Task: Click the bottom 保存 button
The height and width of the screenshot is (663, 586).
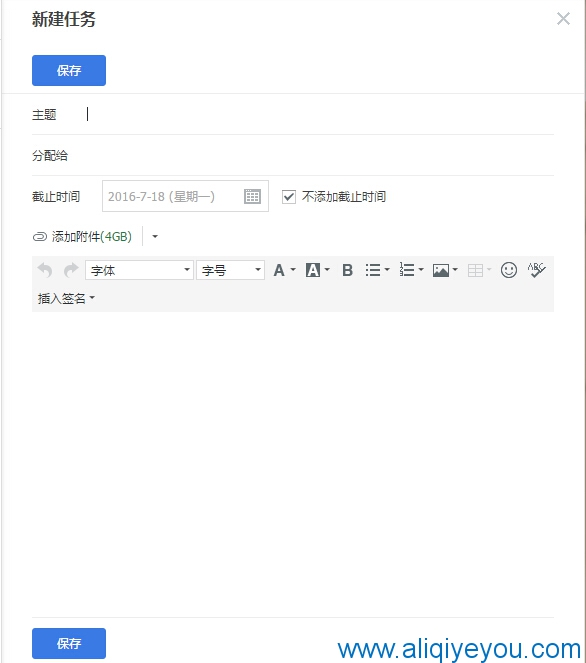Action: point(69,643)
